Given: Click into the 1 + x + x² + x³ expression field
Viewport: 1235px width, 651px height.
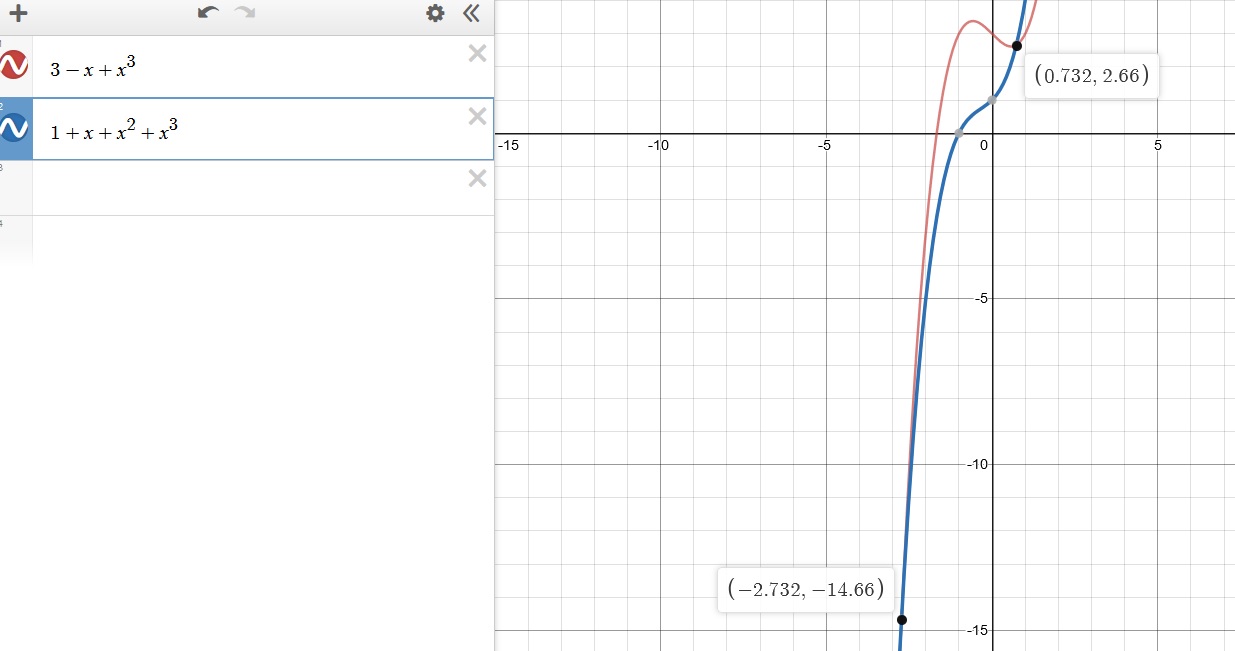Looking at the screenshot, I should point(250,129).
